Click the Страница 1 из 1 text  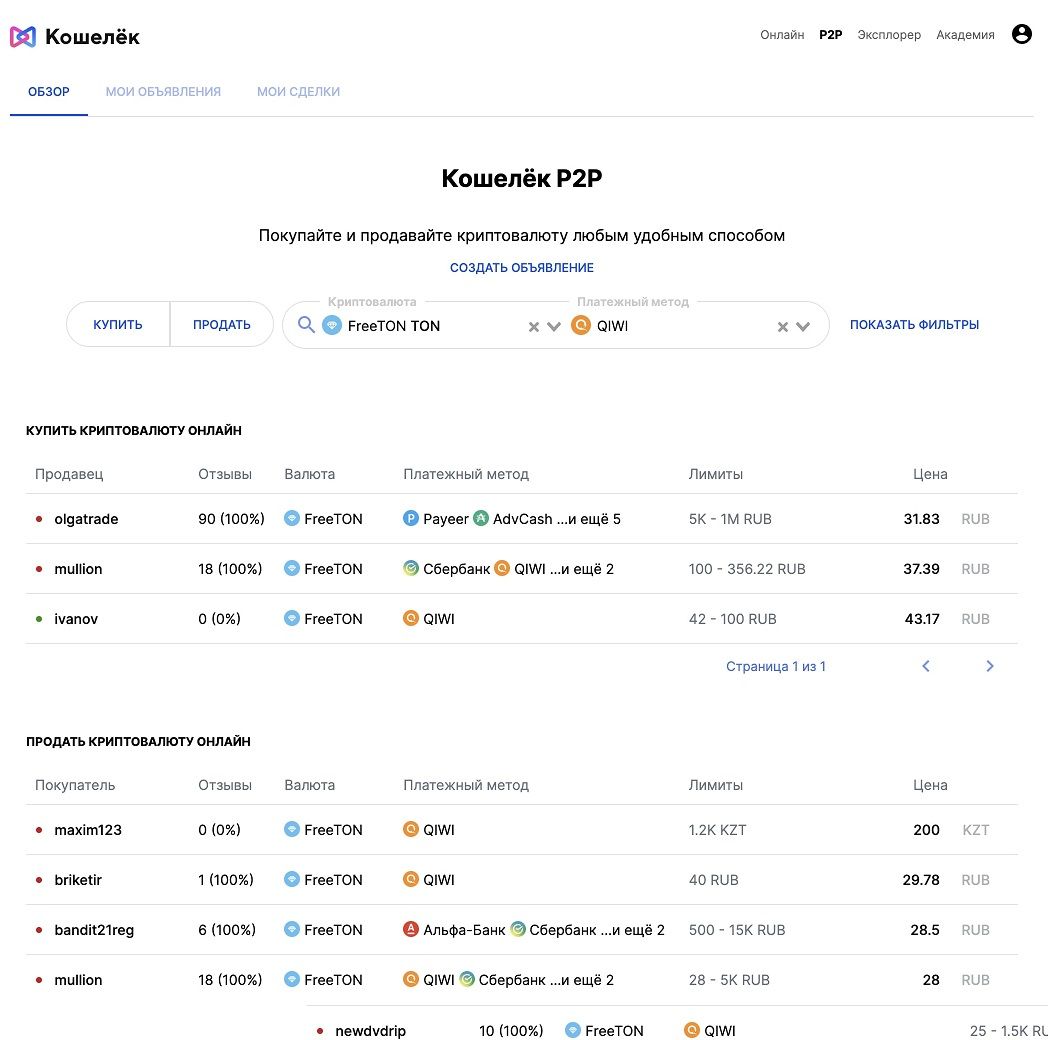point(776,666)
